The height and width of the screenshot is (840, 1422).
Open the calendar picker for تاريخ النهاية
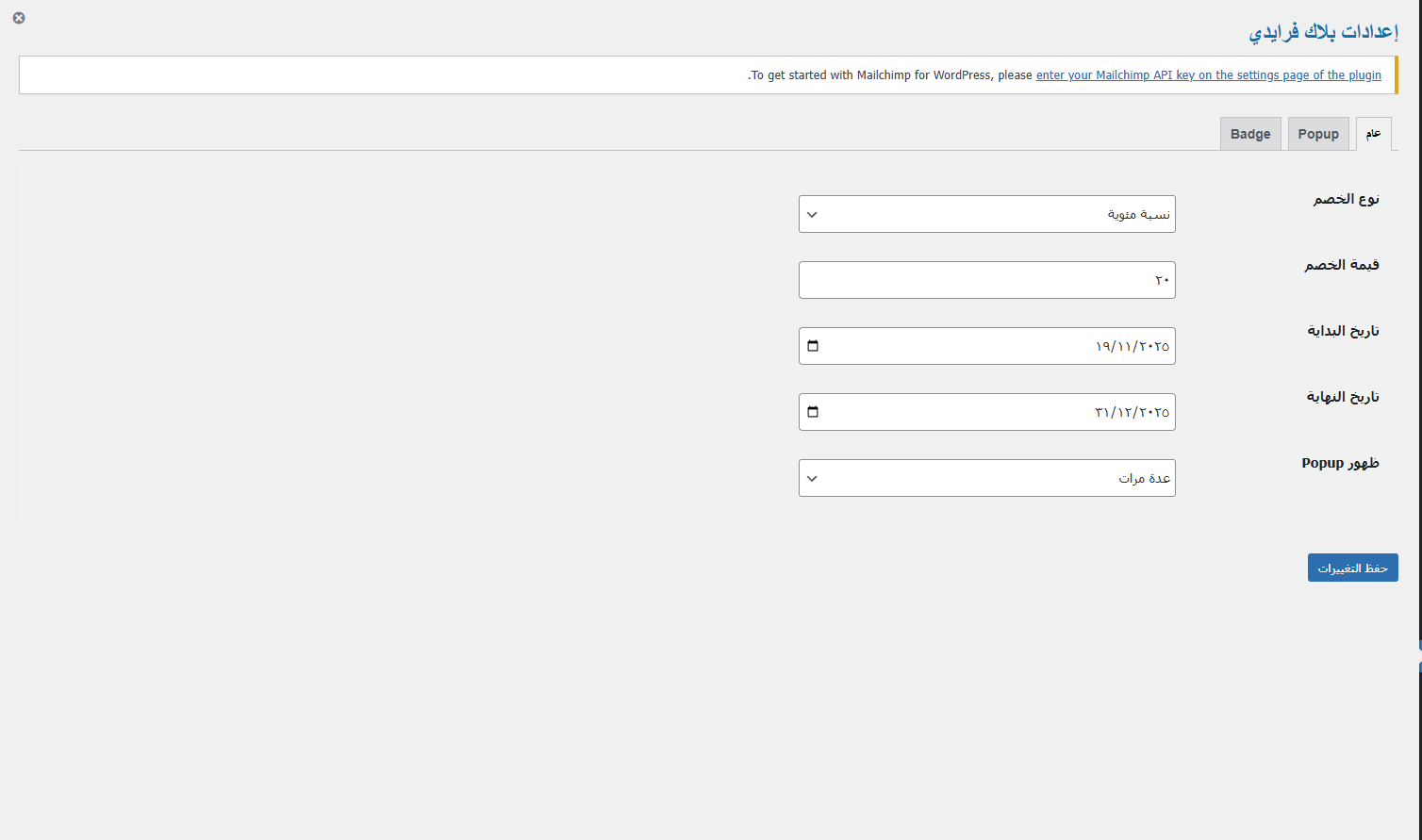[x=813, y=412]
